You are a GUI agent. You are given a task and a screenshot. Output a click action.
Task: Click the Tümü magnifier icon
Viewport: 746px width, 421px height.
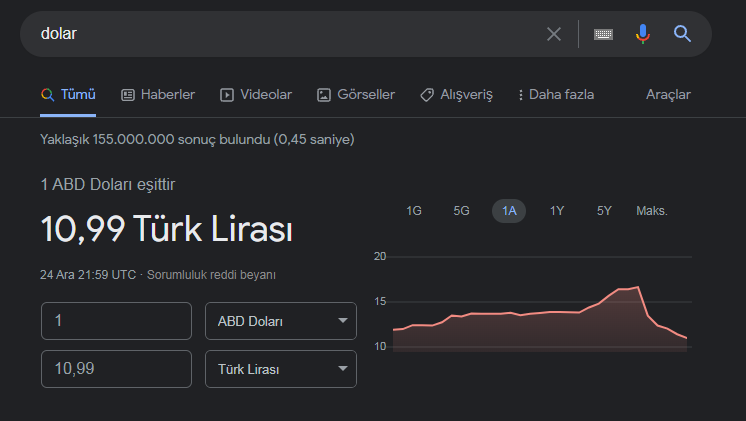47,95
